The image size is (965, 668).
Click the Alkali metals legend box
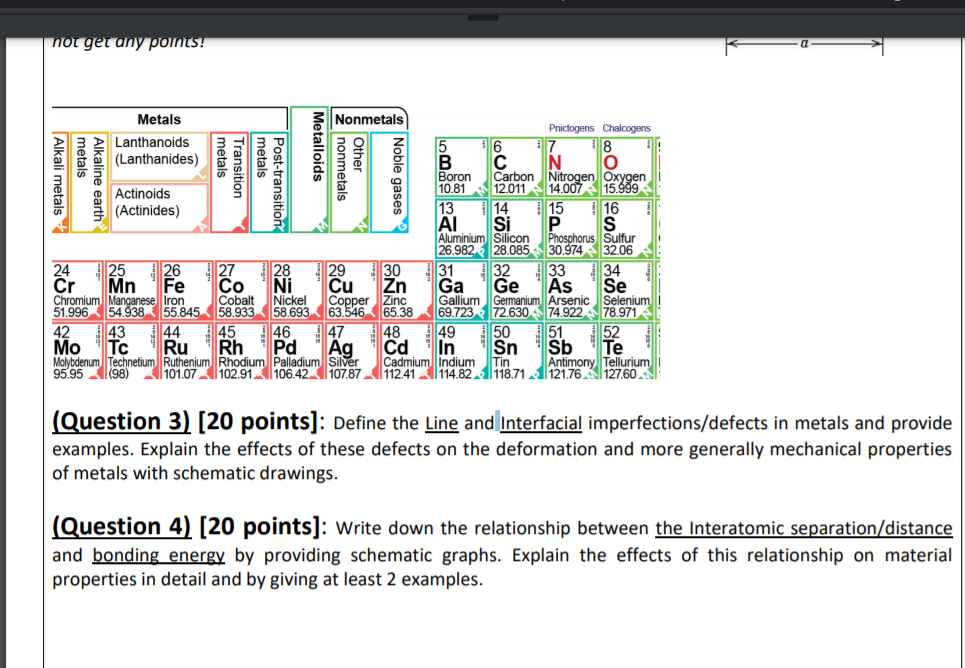click(x=60, y=182)
